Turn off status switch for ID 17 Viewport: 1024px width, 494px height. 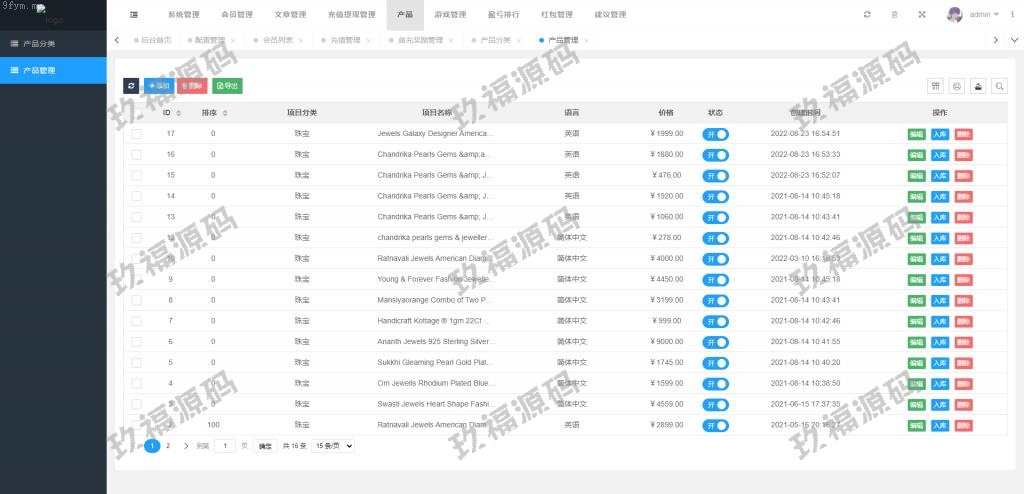(x=715, y=134)
